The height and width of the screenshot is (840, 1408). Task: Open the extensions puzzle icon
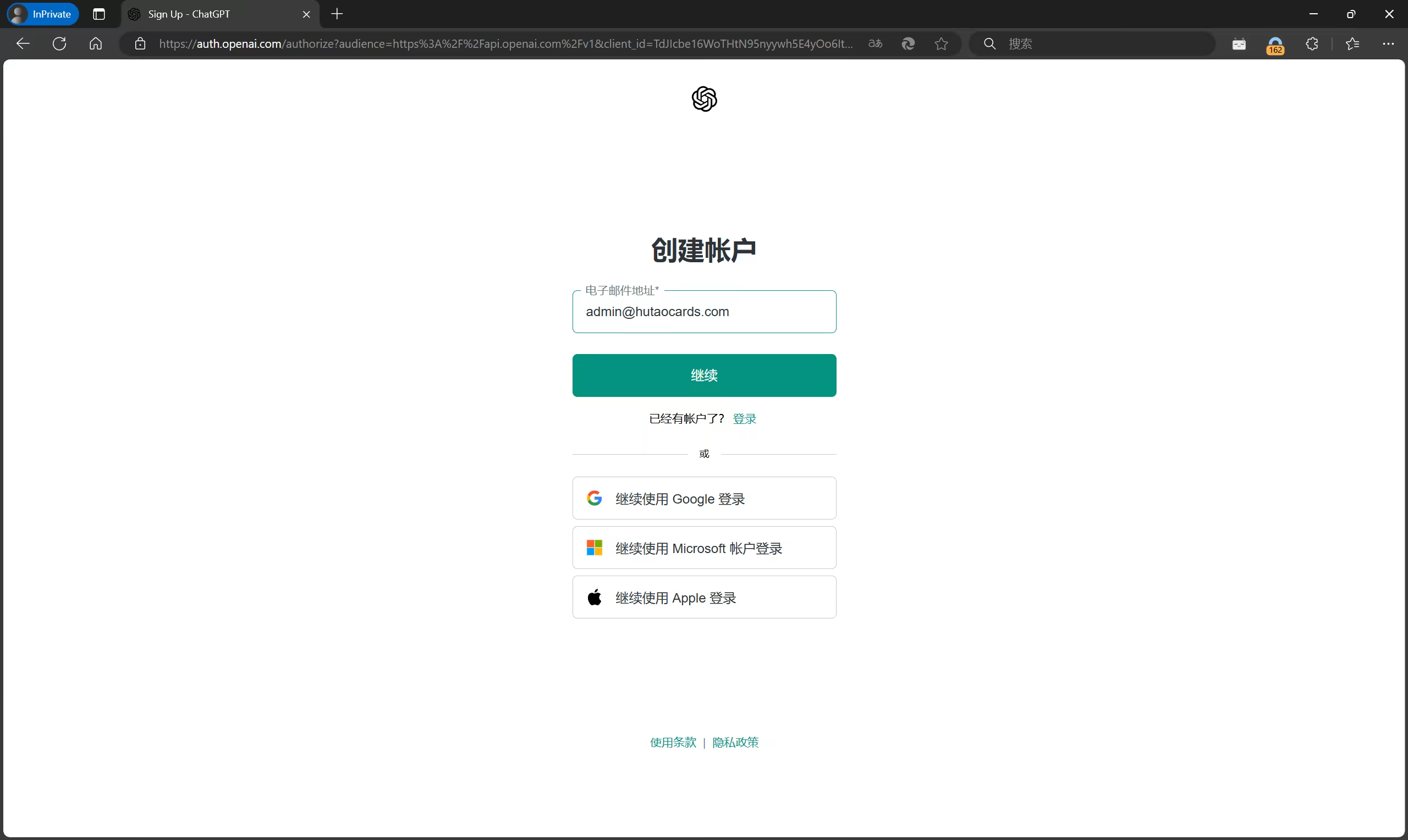pos(1312,43)
